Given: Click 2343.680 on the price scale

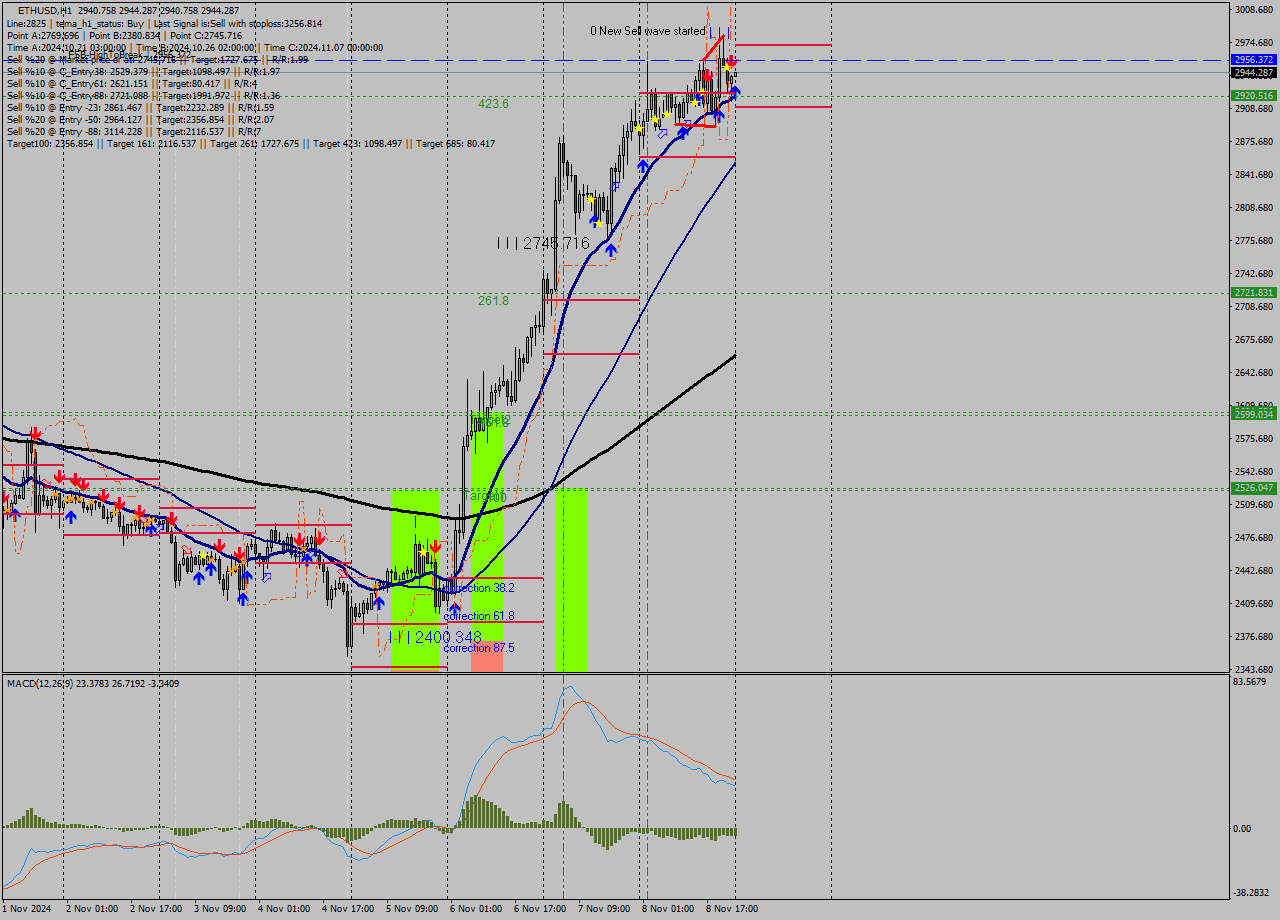Looking at the screenshot, I should coord(1253,669).
